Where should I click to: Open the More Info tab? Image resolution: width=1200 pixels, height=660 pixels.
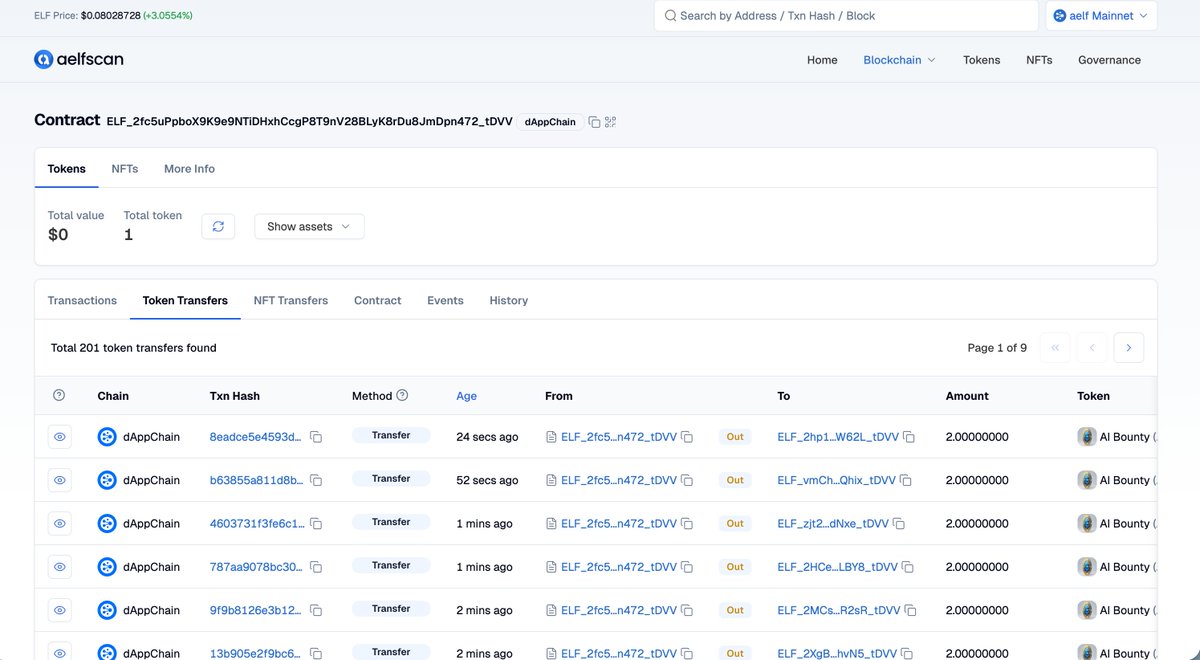pyautogui.click(x=189, y=169)
